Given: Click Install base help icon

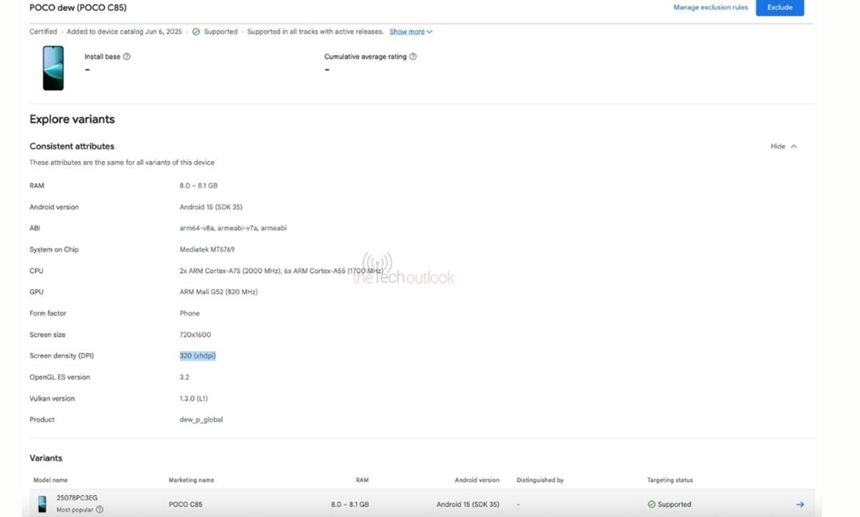Looking at the screenshot, I should pos(127,56).
